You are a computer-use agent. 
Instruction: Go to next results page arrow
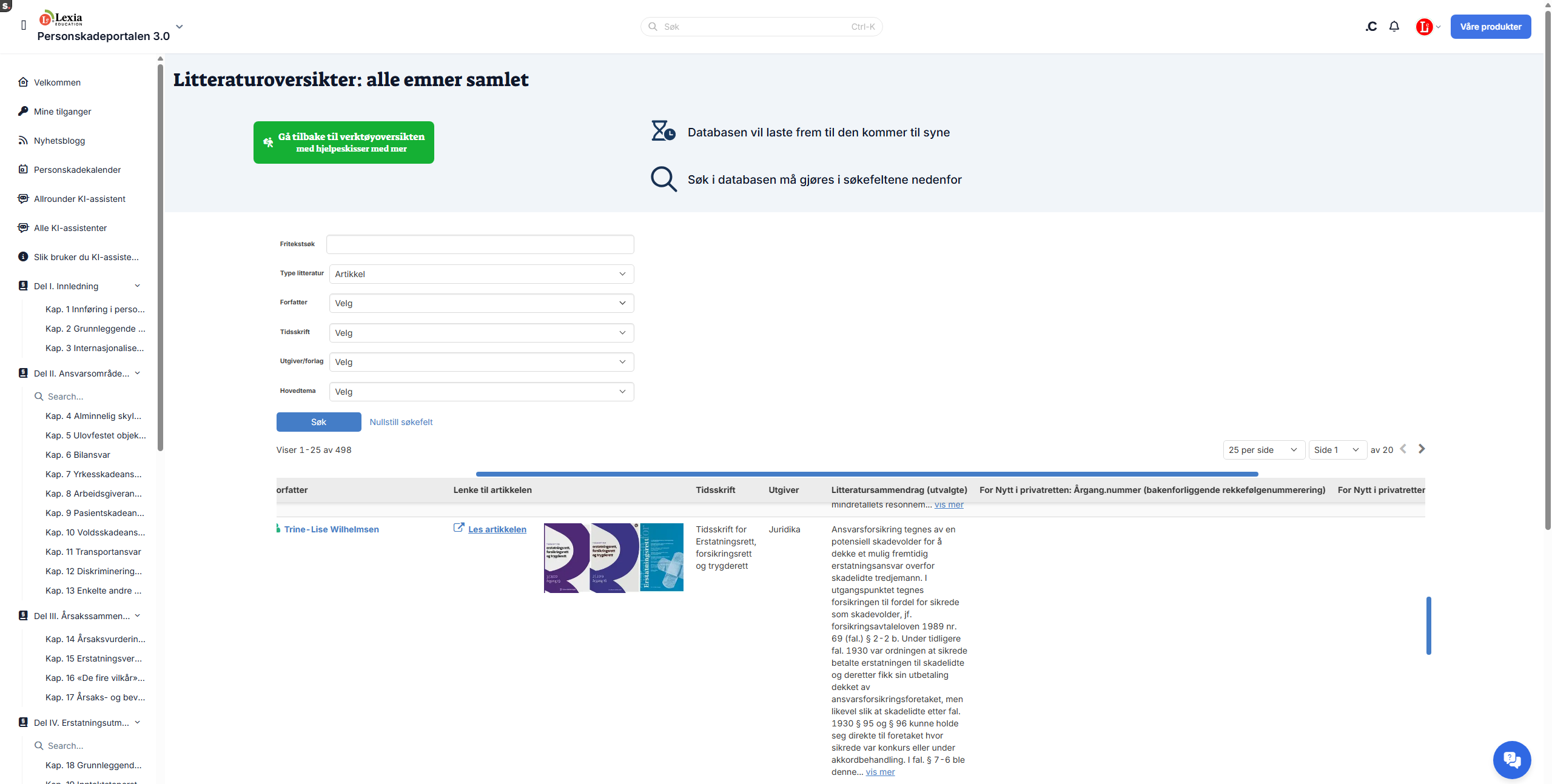[x=1422, y=449]
